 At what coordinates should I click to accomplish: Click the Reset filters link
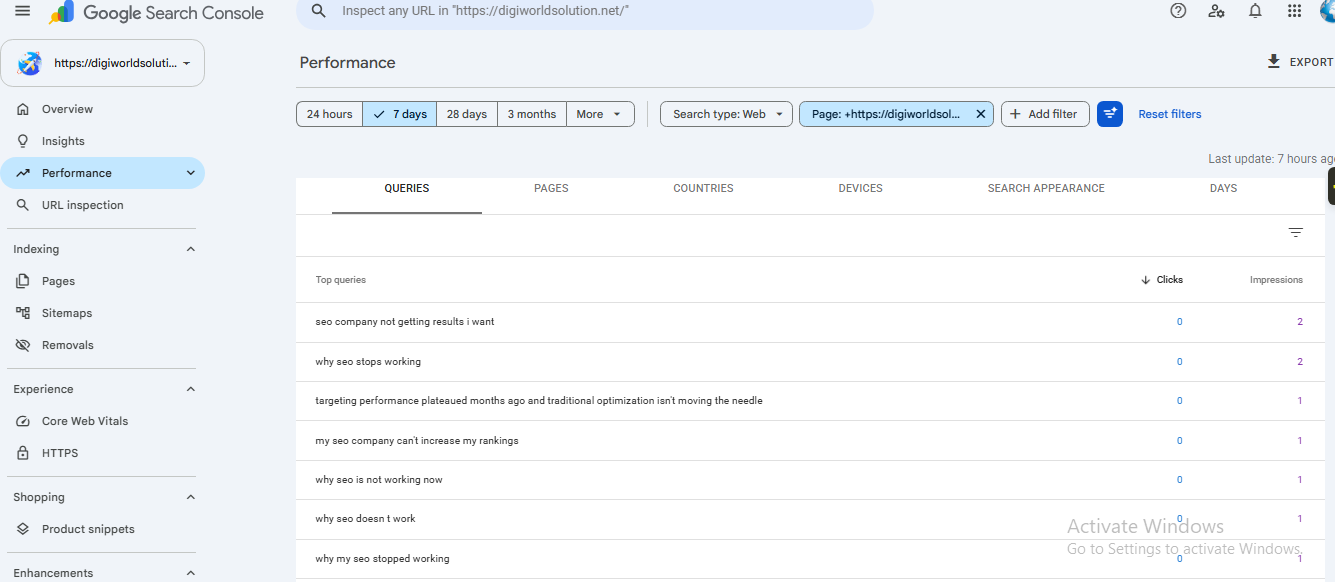1170,114
